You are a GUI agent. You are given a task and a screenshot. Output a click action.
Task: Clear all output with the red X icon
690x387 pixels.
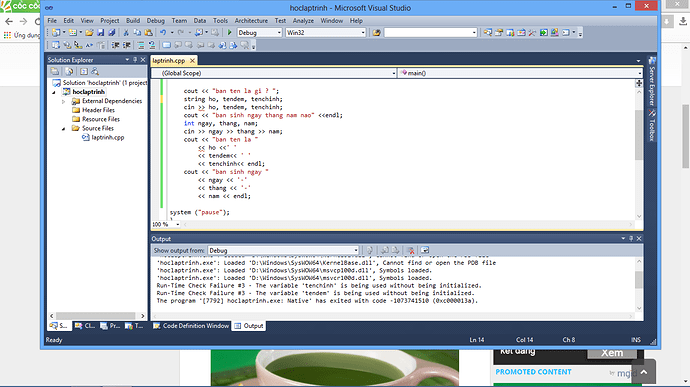pos(411,251)
